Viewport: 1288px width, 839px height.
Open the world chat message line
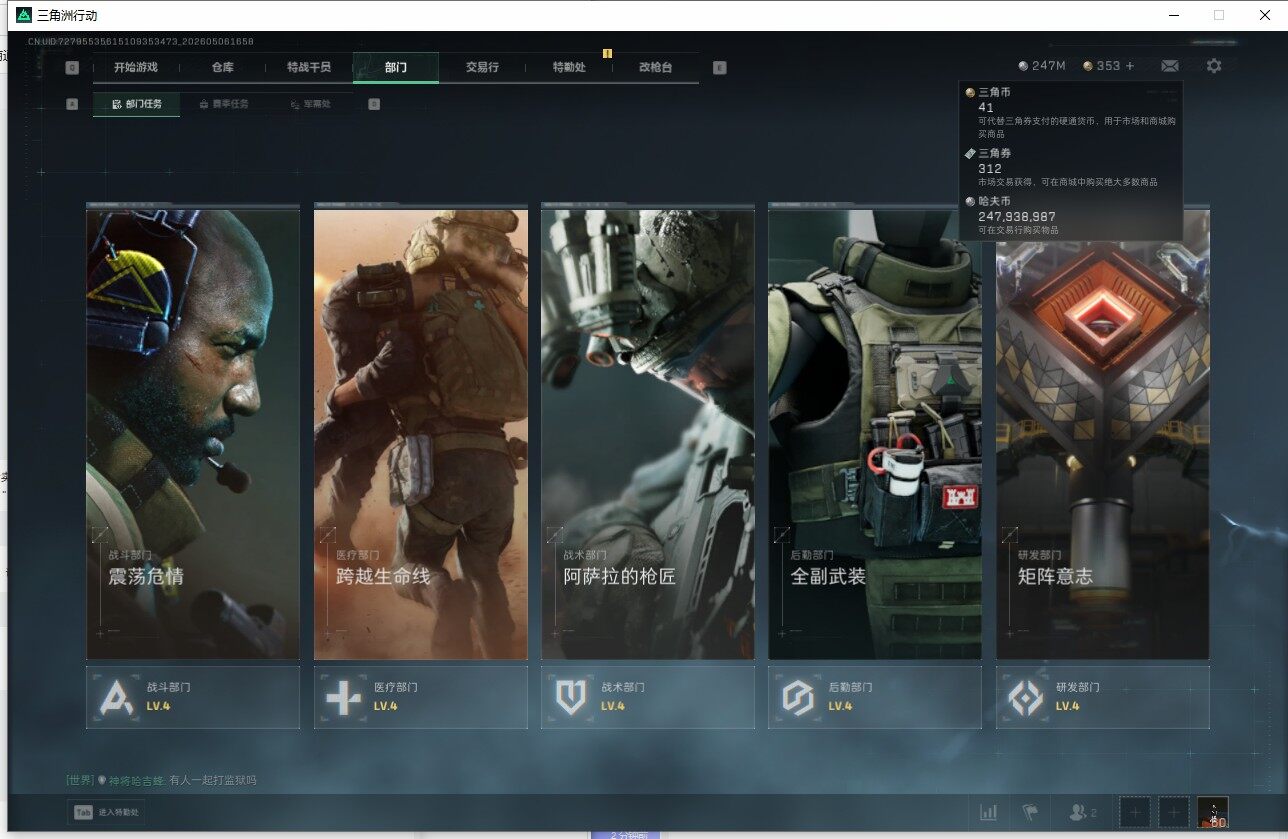[x=161, y=780]
